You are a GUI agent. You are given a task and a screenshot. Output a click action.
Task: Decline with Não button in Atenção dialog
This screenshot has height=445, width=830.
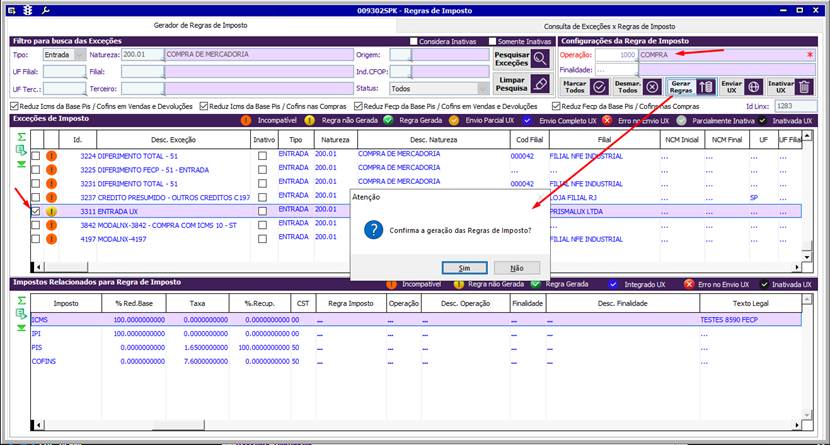click(517, 268)
